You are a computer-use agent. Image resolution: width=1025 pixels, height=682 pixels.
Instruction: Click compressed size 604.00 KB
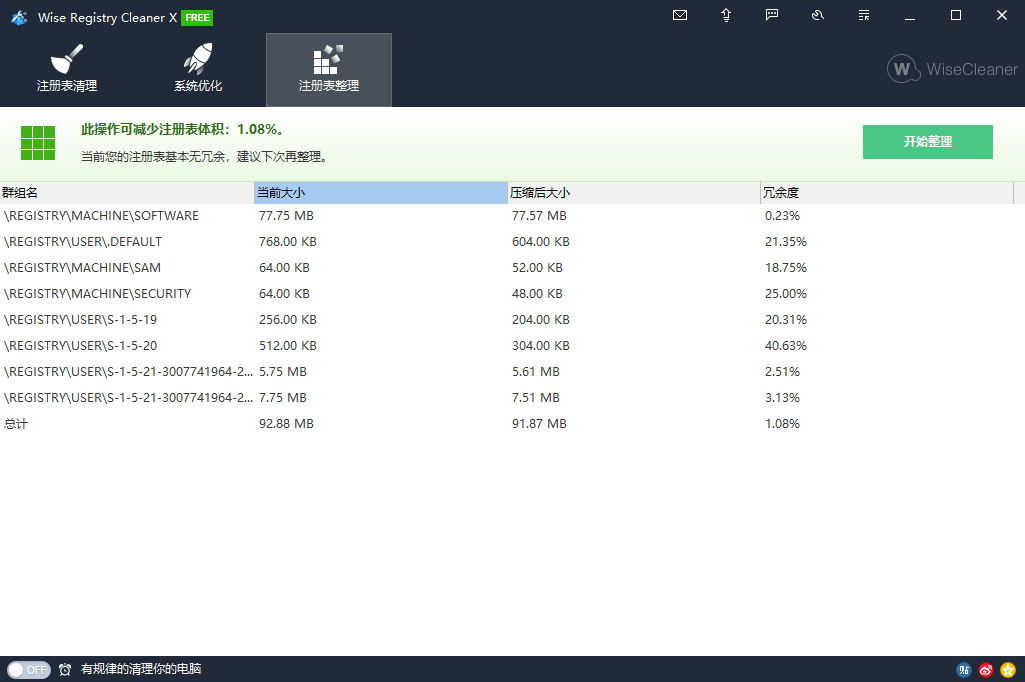click(541, 242)
